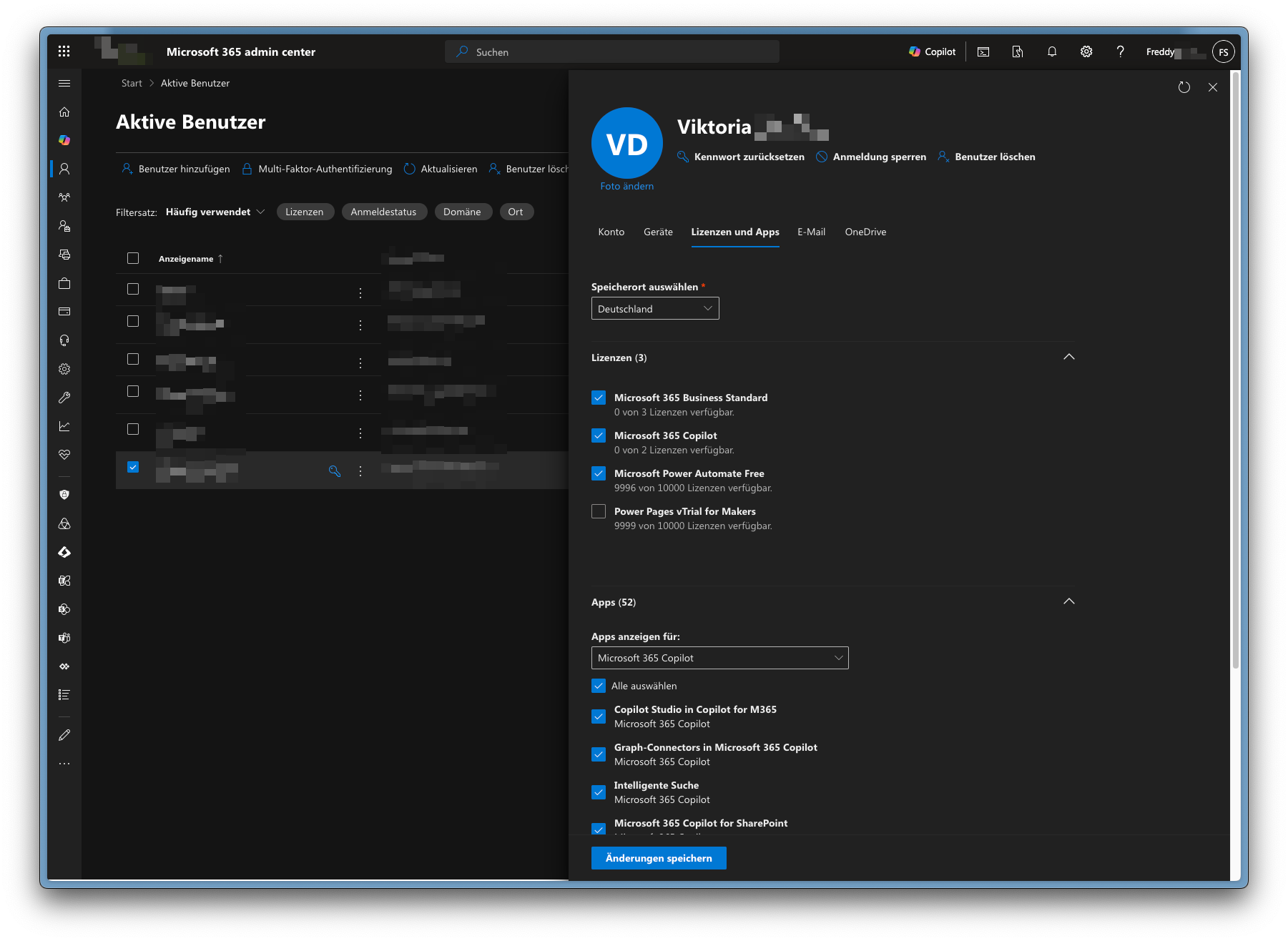The height and width of the screenshot is (941, 1288).
Task: Open the Lizenzen filter pill
Action: pyautogui.click(x=305, y=212)
